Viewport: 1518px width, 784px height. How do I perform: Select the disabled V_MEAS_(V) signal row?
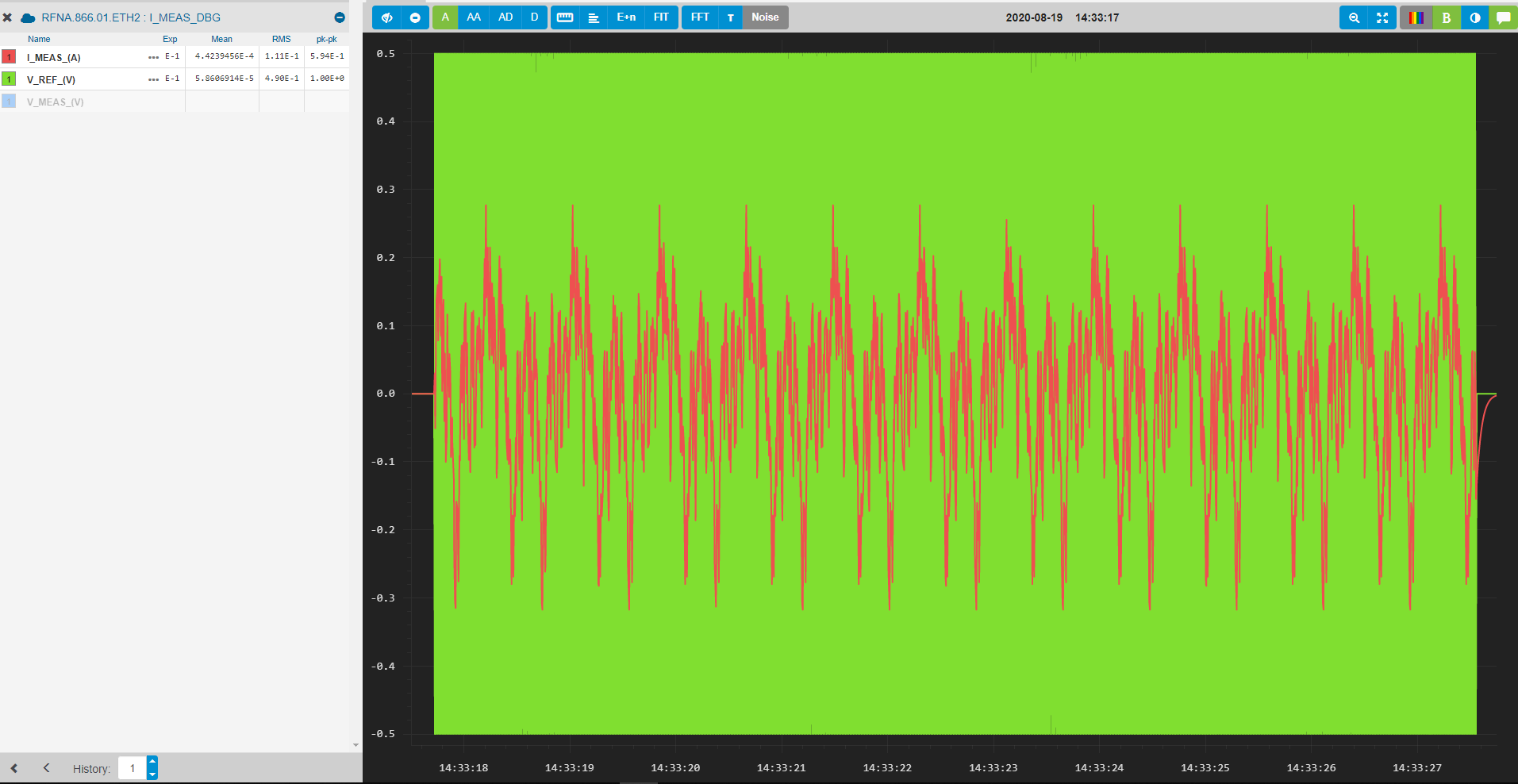coord(175,102)
